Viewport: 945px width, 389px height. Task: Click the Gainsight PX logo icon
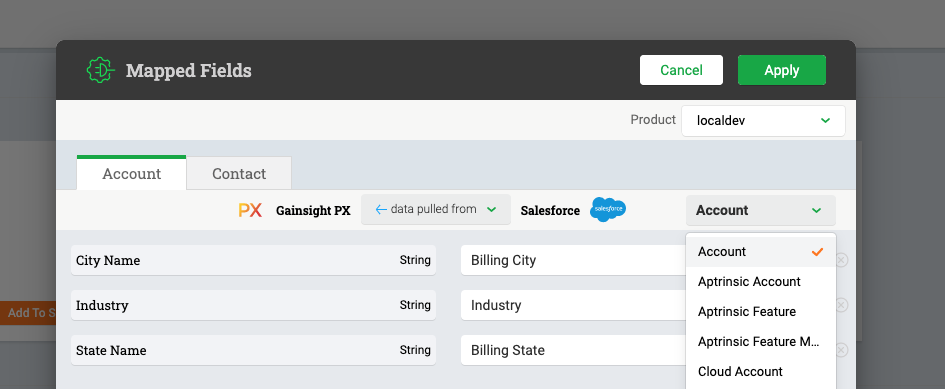(x=250, y=210)
